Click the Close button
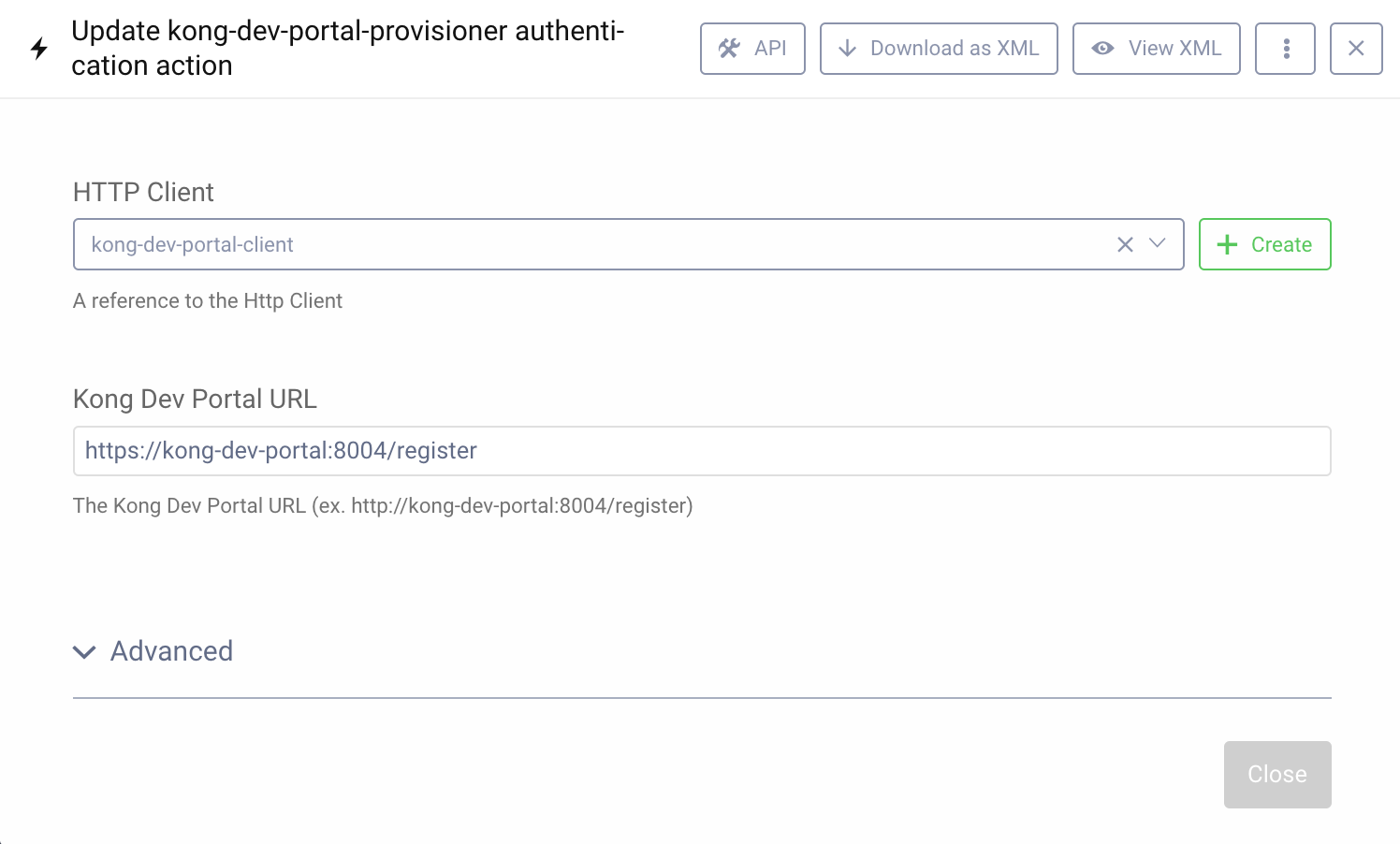This screenshot has width=1400, height=844. pos(1276,774)
